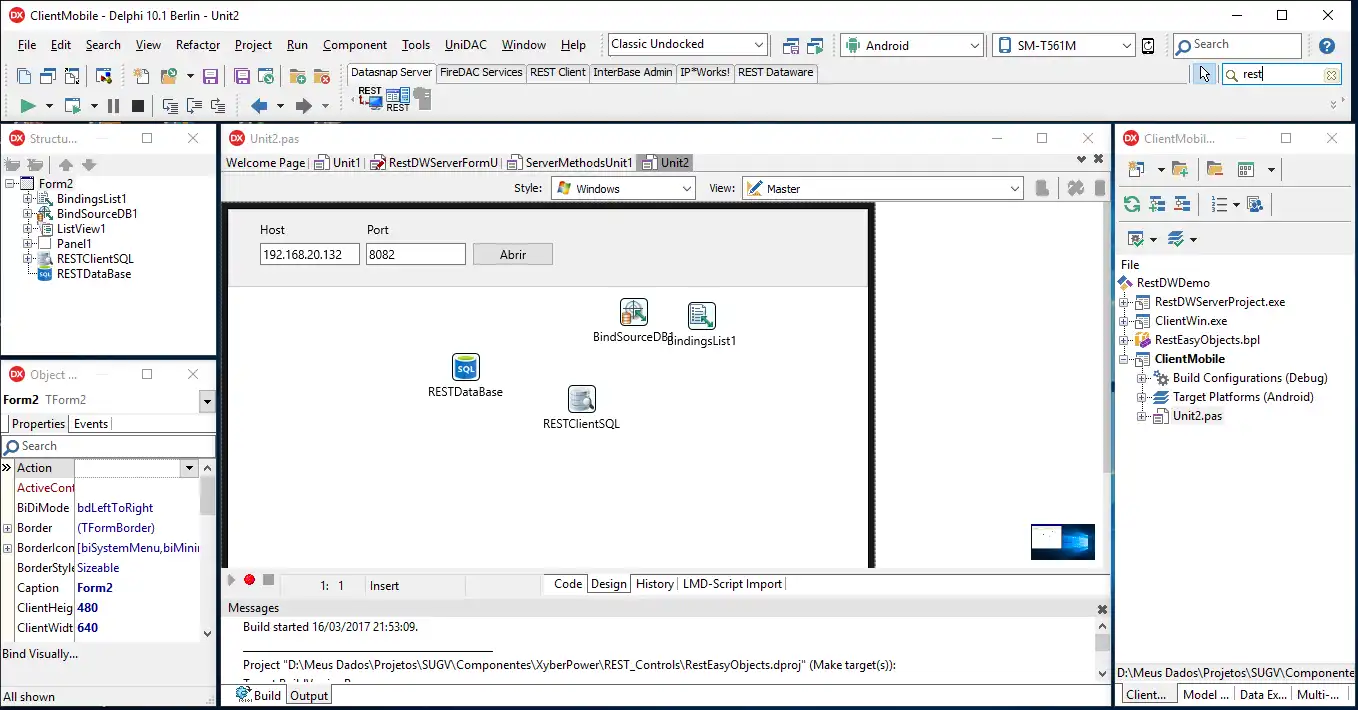
Task: Open the Form2 TForm2 object selector dropdown
Action: (207, 401)
